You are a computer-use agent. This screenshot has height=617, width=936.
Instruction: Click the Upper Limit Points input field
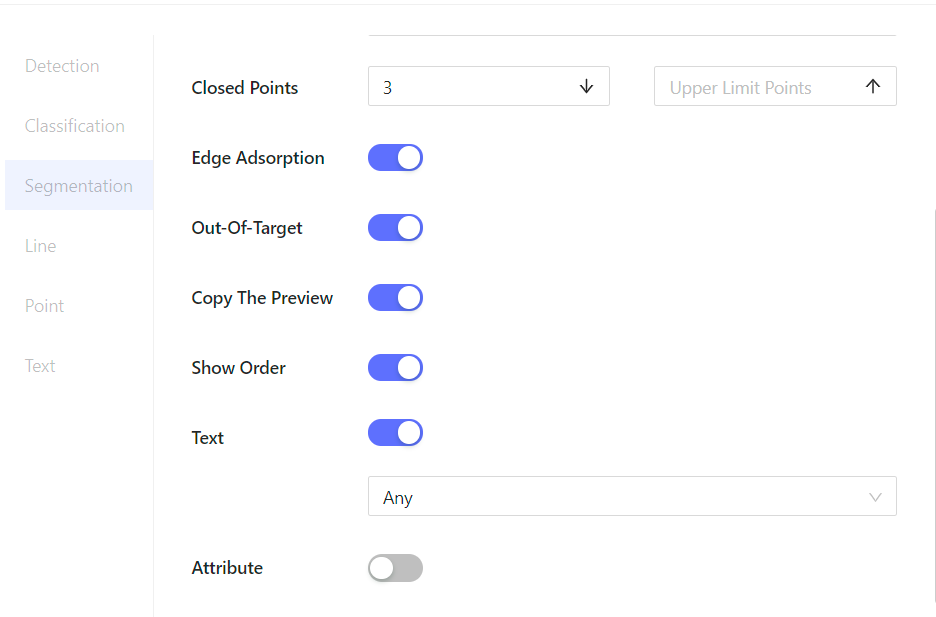[760, 86]
